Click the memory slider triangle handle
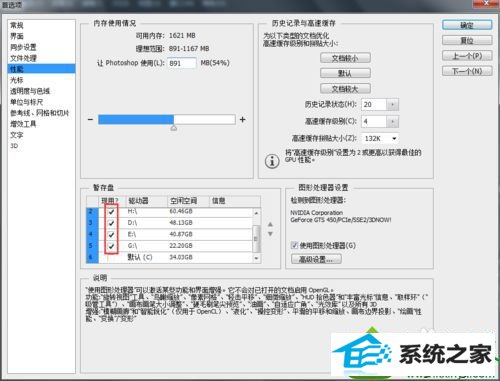Screen dimensions: 500x381 174,128
